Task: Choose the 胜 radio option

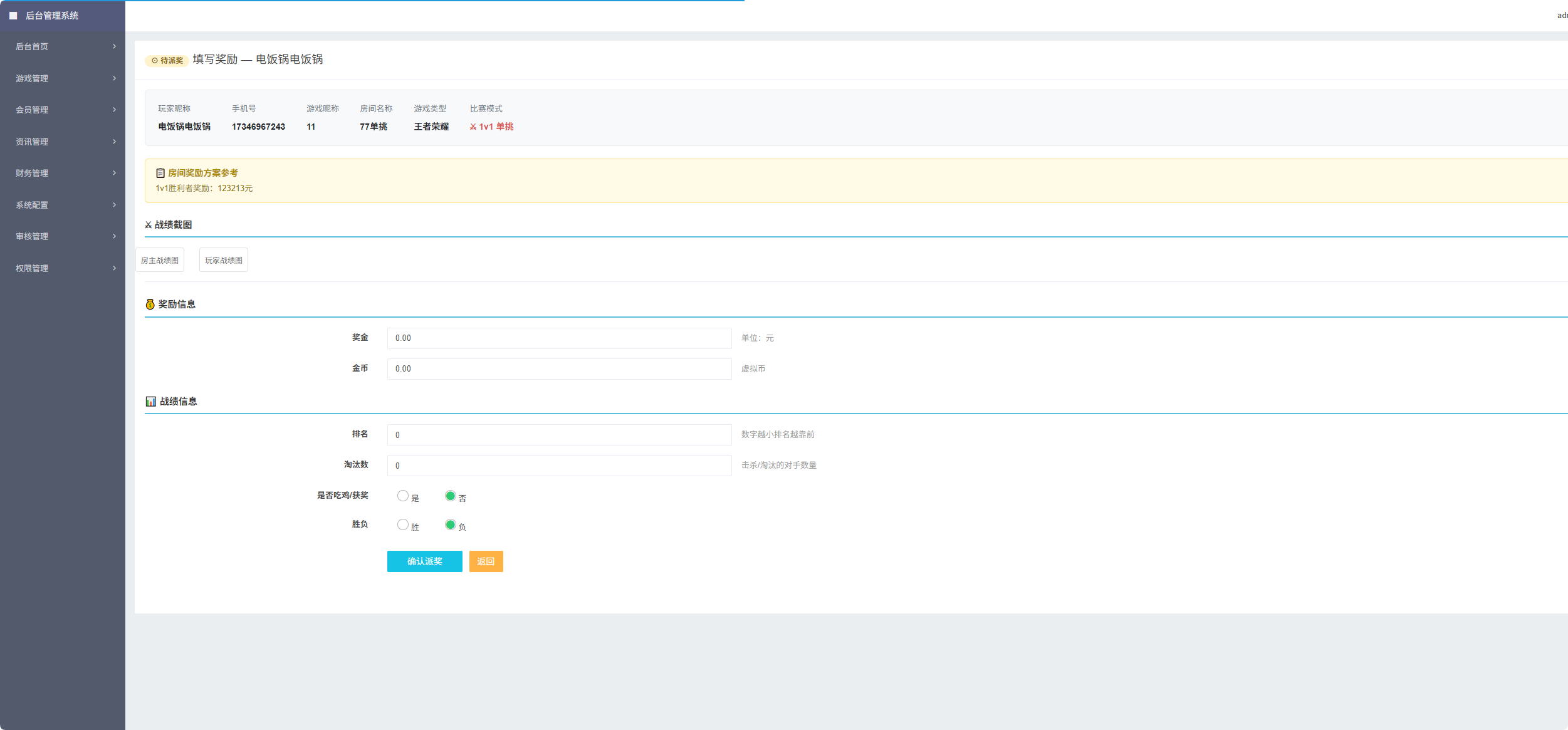Action: [x=403, y=524]
